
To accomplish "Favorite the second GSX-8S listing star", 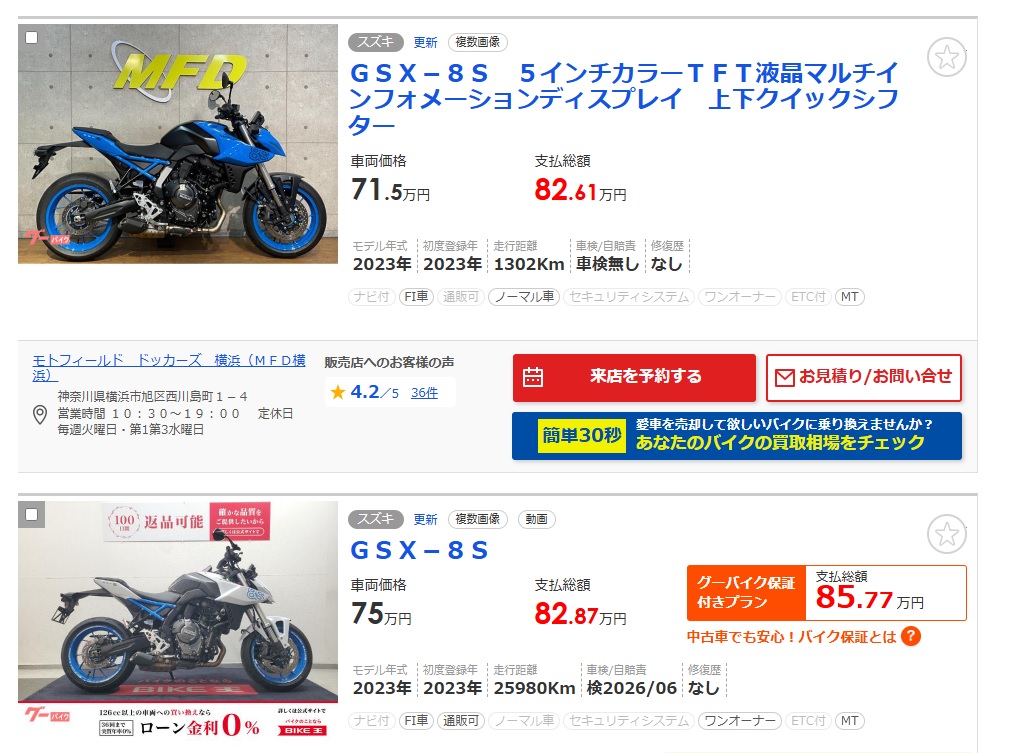I will [x=947, y=534].
